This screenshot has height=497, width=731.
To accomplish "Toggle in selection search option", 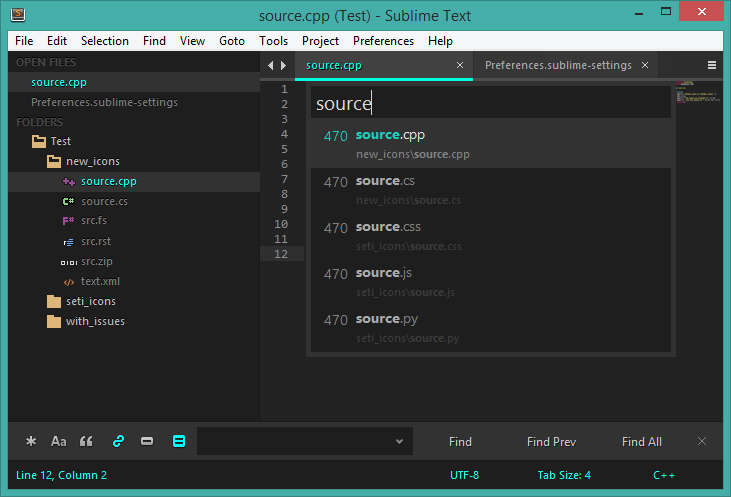I will pyautogui.click(x=147, y=441).
